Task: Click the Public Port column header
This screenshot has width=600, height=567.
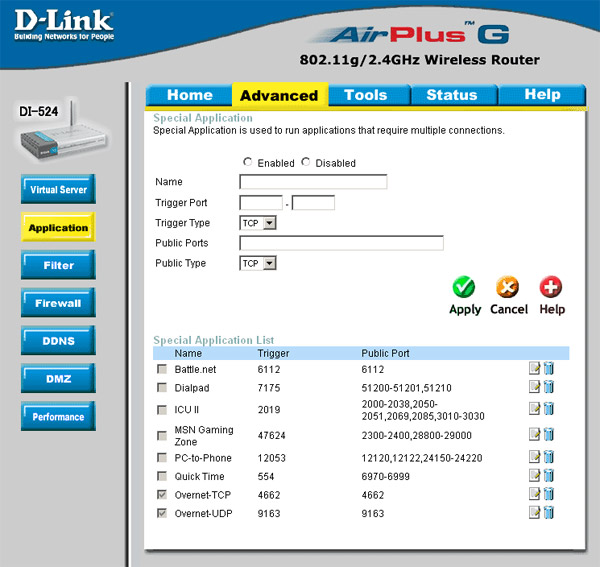Action: 385,353
